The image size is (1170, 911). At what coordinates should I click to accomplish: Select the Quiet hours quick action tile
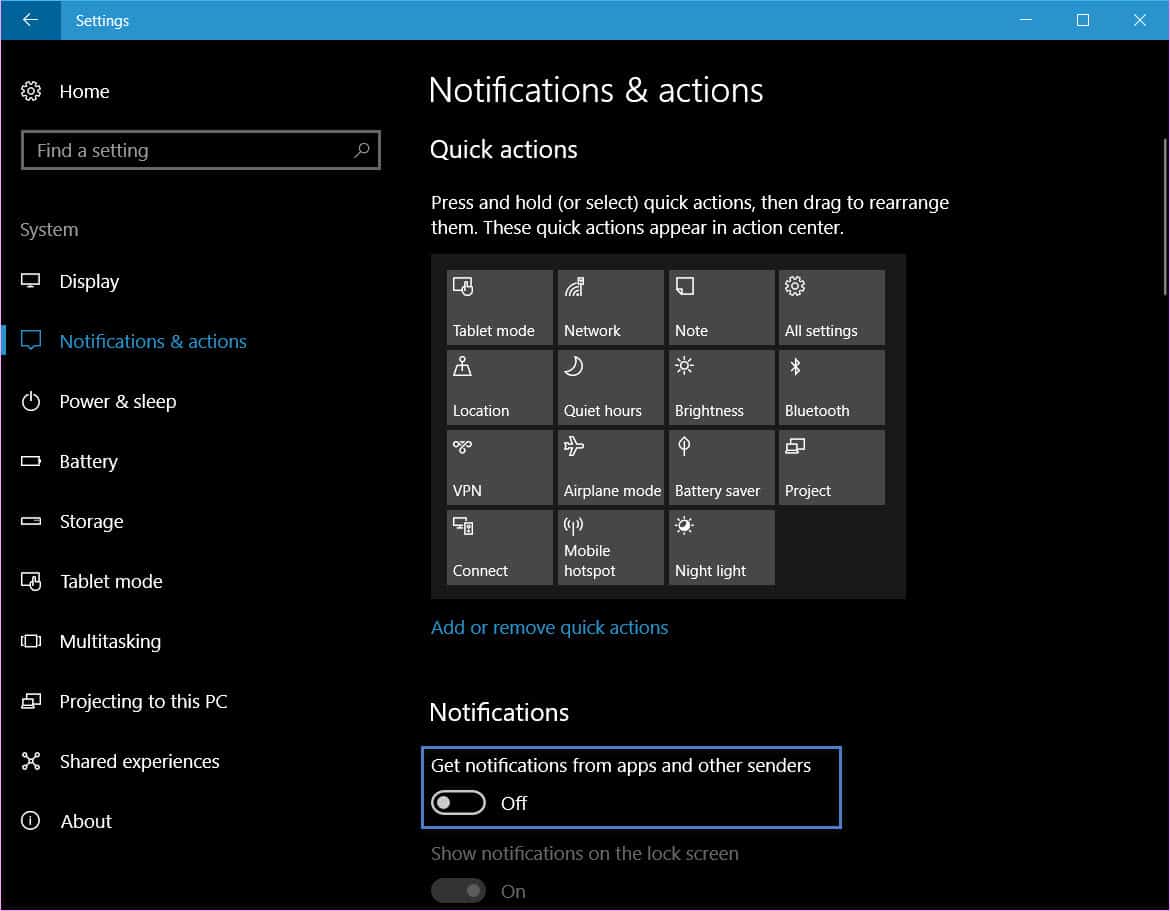[x=610, y=387]
